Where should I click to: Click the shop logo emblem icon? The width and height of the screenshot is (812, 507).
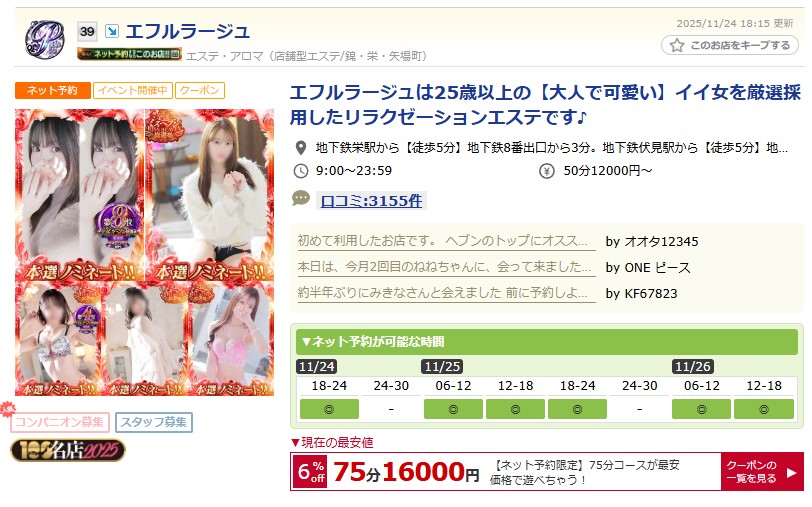pyautogui.click(x=45, y=39)
